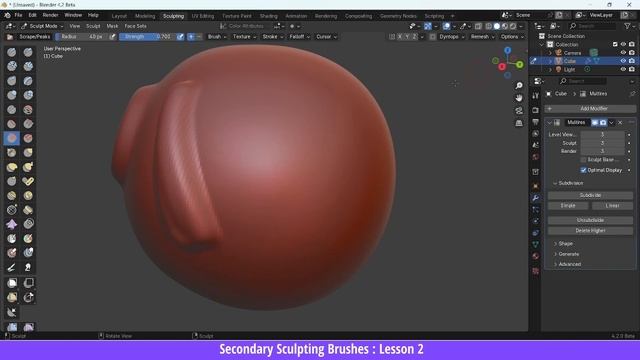Open the Material properties tab
This screenshot has height=360, width=640.
536,256
